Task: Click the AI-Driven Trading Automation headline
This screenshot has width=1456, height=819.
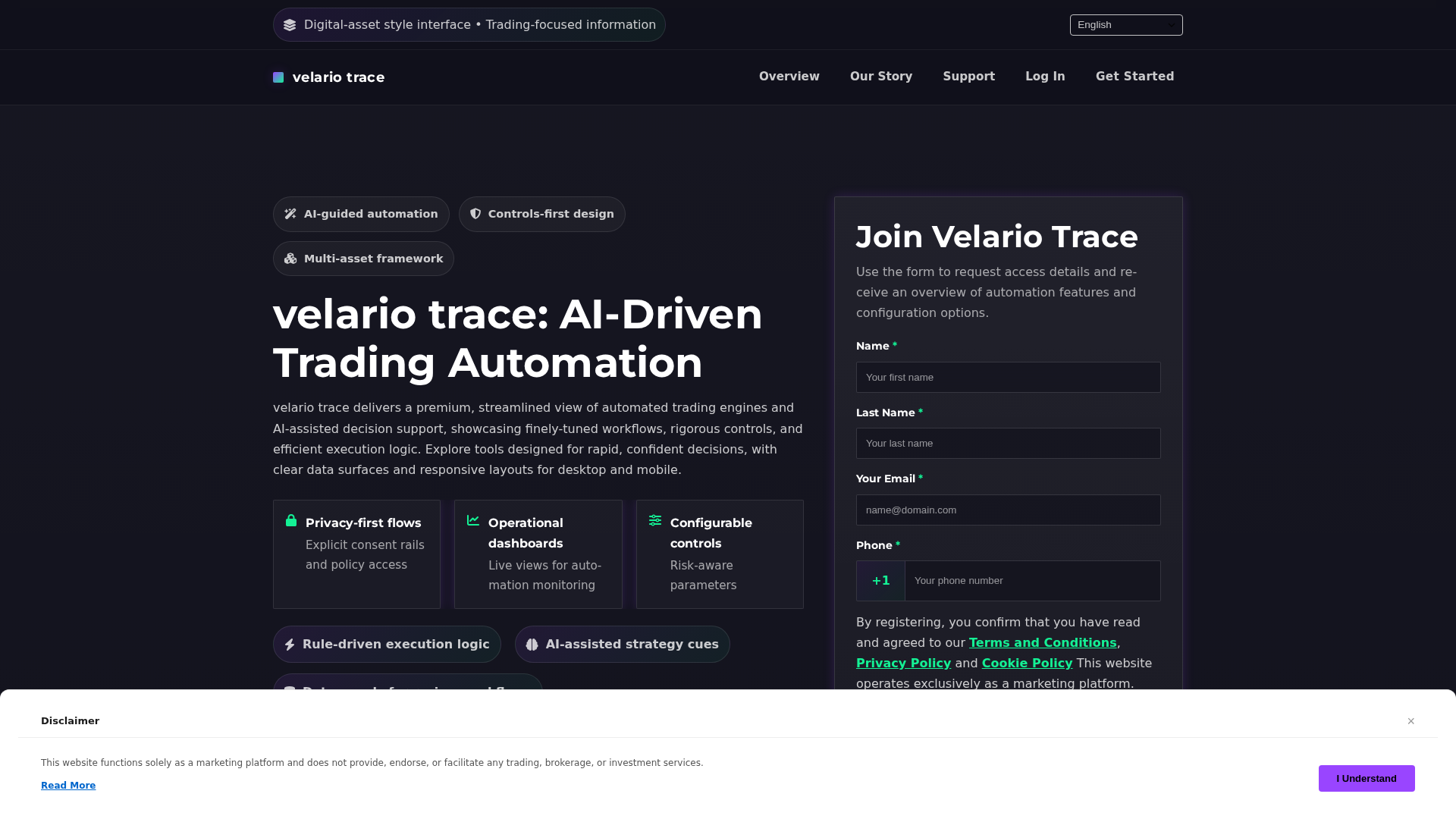Action: pos(518,338)
